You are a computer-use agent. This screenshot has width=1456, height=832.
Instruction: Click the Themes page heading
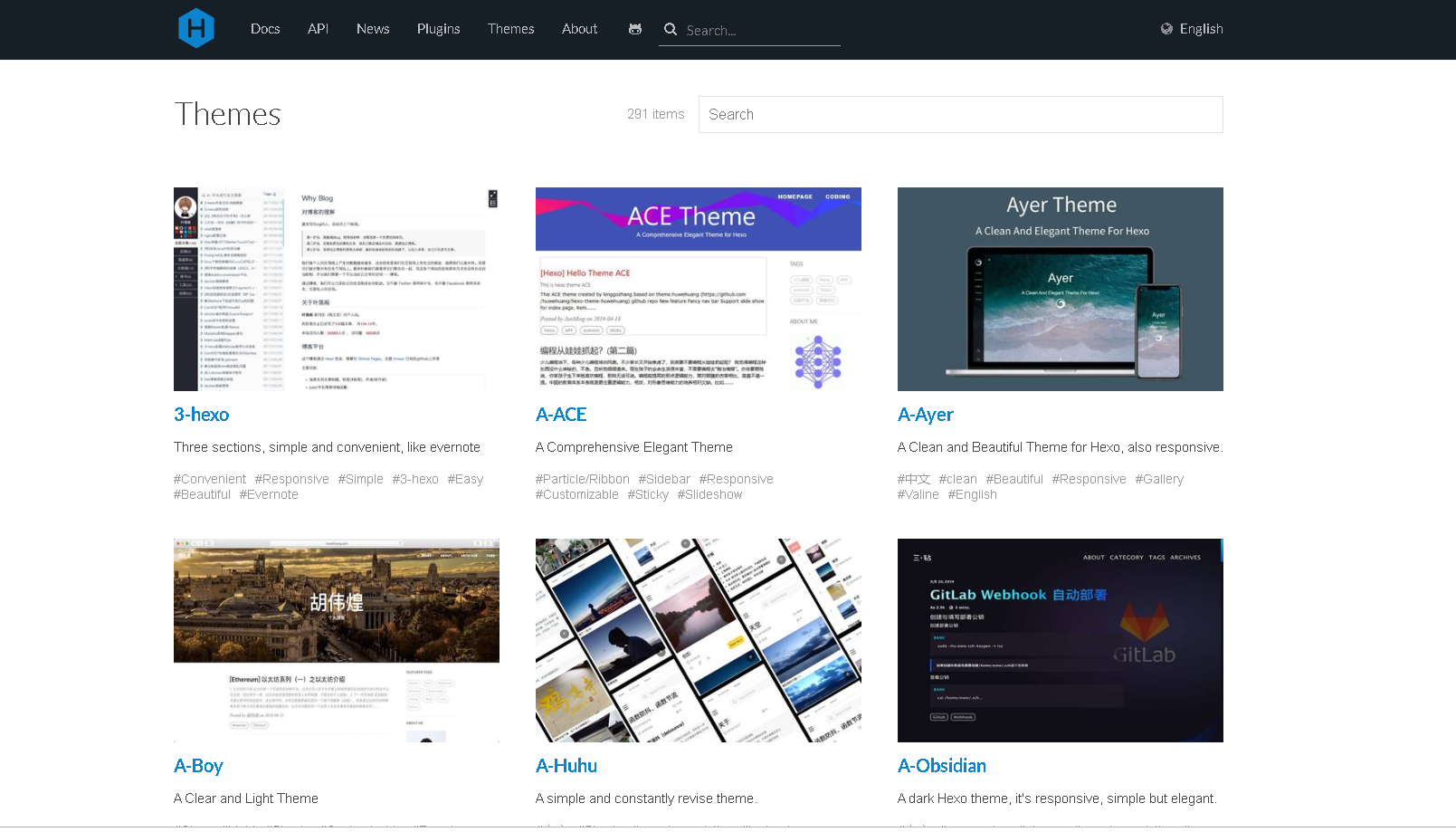pyautogui.click(x=228, y=114)
